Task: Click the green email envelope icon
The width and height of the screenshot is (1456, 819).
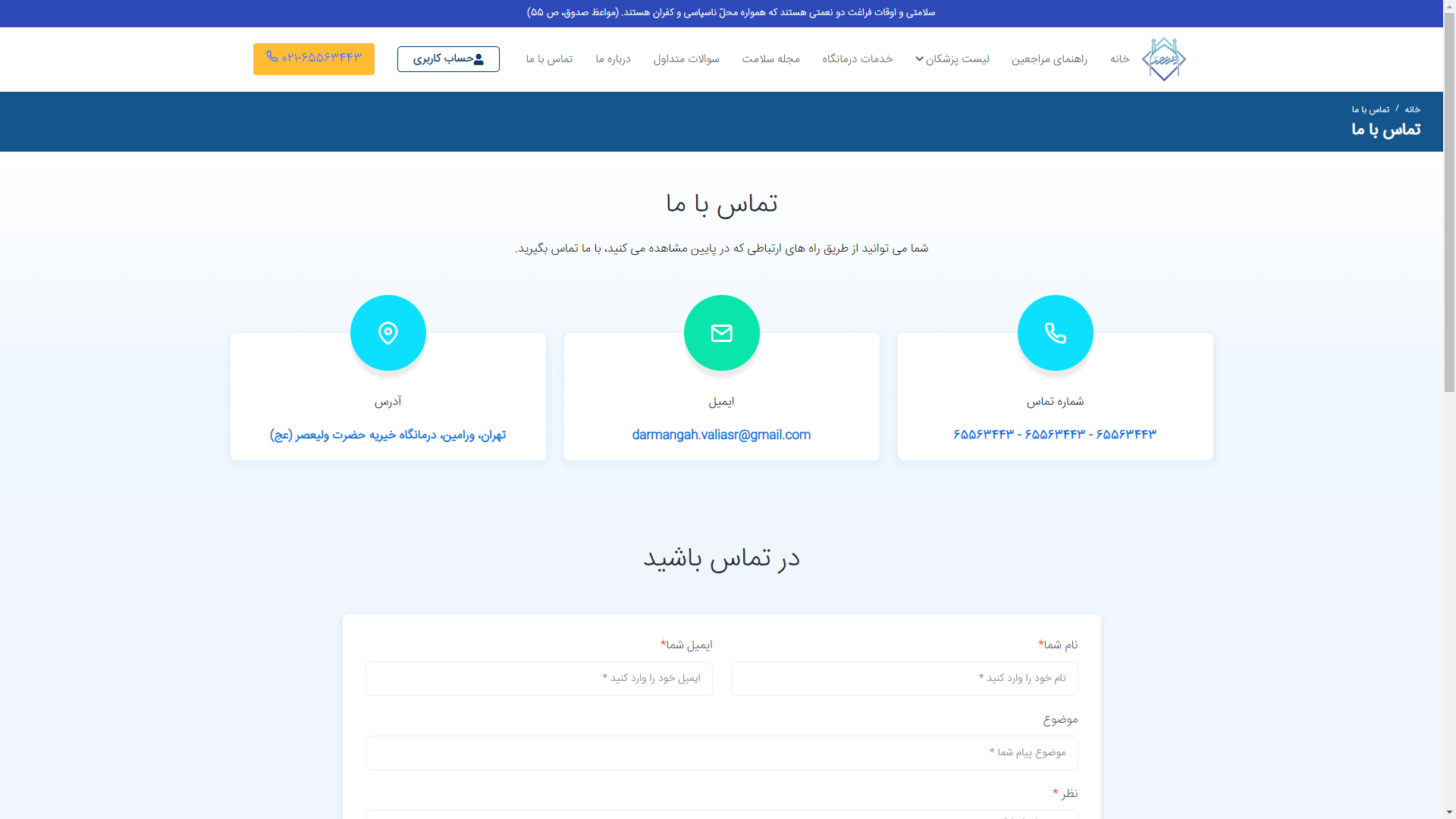Action: click(721, 333)
